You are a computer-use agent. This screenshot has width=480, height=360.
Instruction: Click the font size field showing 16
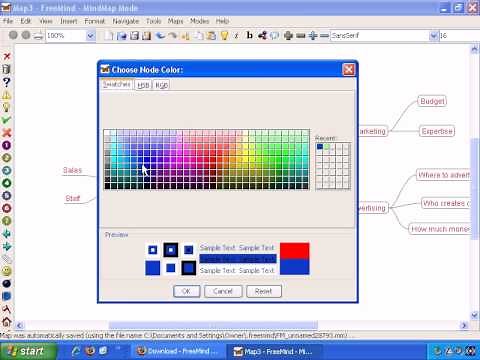point(459,35)
